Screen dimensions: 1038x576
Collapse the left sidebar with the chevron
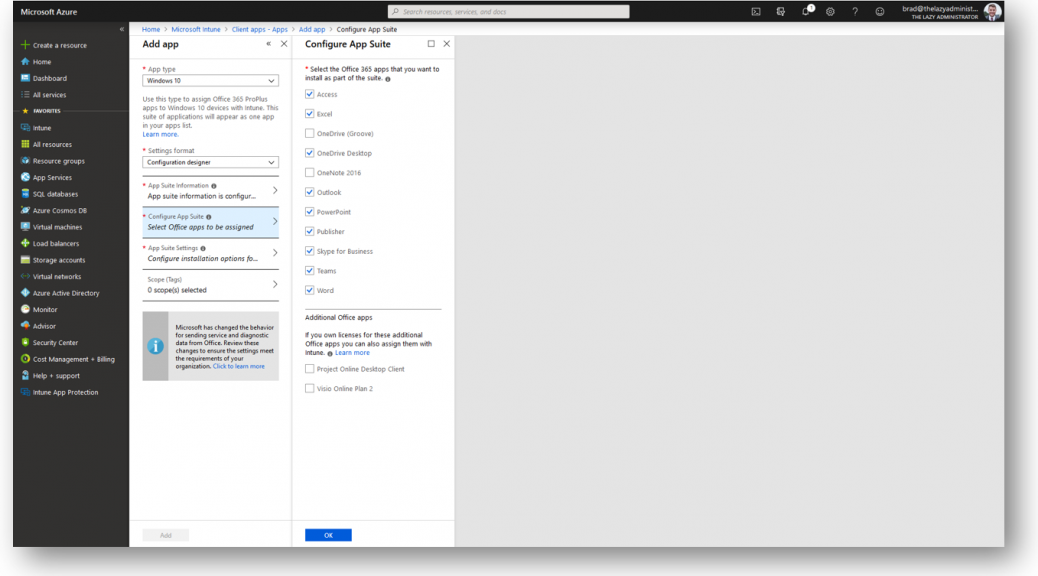pyautogui.click(x=122, y=29)
